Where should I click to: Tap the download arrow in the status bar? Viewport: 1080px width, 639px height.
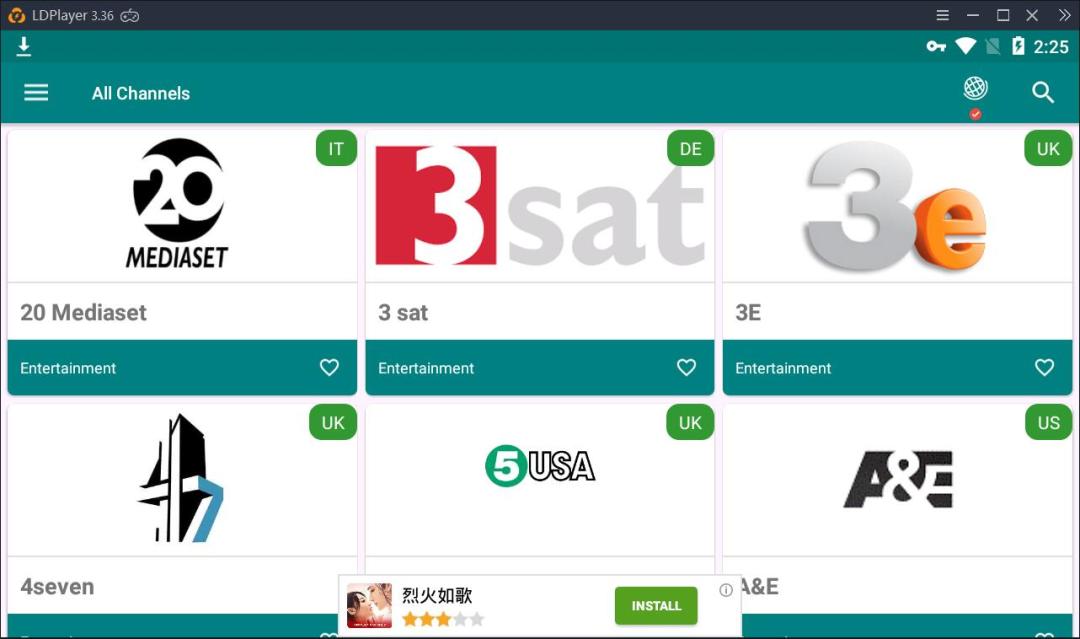[x=23, y=47]
